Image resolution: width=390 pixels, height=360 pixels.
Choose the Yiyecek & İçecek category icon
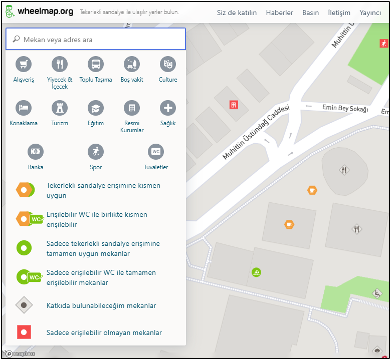coord(60,64)
